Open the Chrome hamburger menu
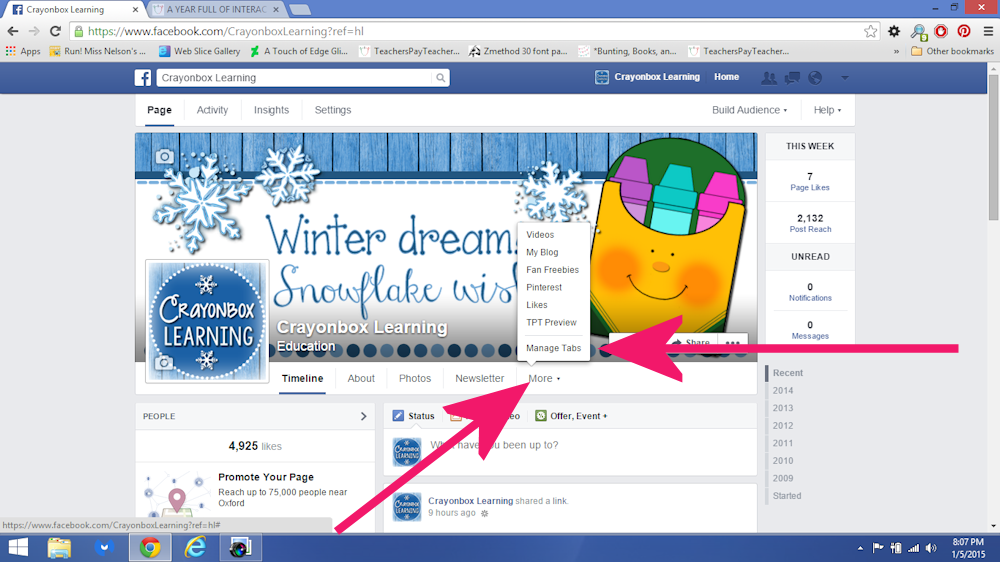Image resolution: width=1000 pixels, height=562 pixels. (x=988, y=31)
